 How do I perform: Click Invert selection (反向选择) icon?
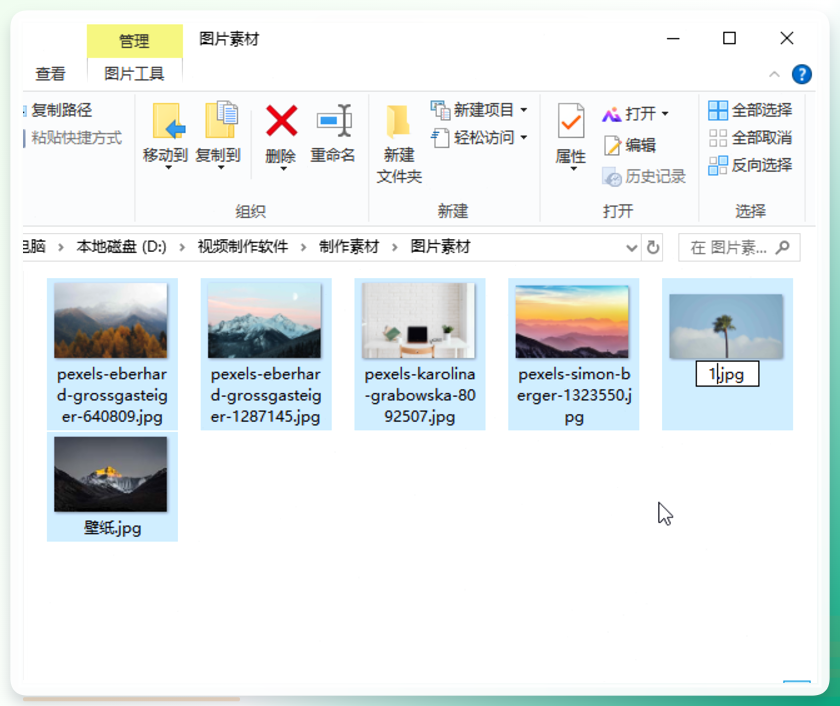click(x=718, y=166)
